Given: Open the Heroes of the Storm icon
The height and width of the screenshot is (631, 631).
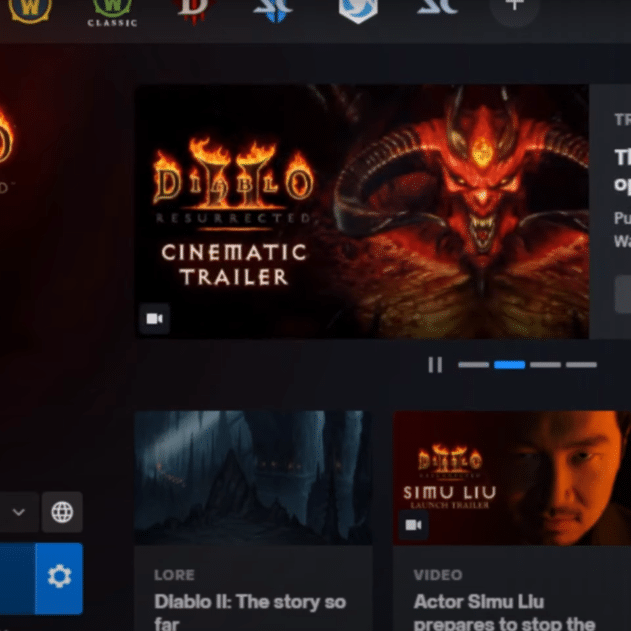Looking at the screenshot, I should click(x=358, y=10).
